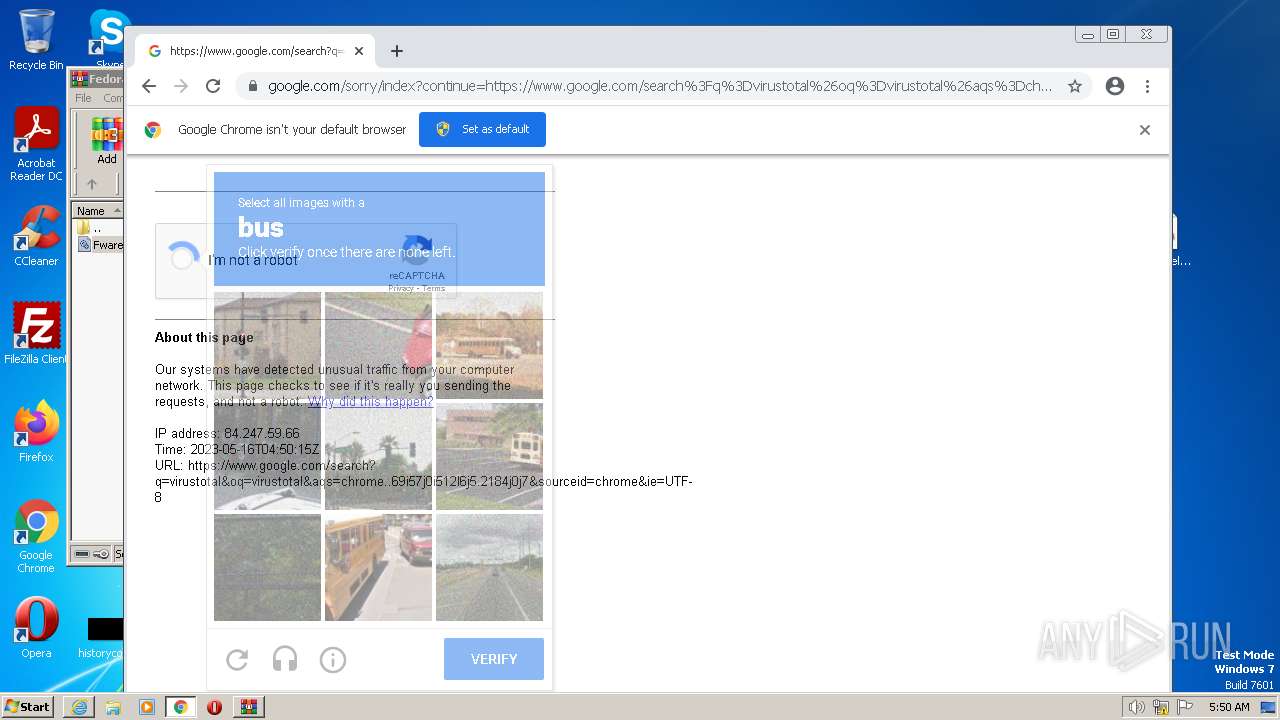The width and height of the screenshot is (1280, 720).
Task: Click the reCAPTCHA Privacy link
Action: pos(400,288)
